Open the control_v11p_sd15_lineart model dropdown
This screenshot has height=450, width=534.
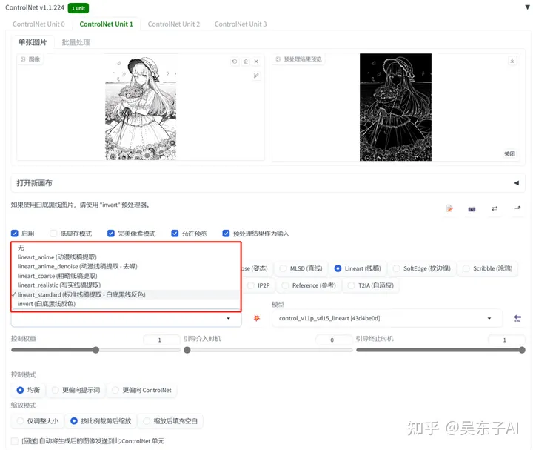click(x=387, y=318)
